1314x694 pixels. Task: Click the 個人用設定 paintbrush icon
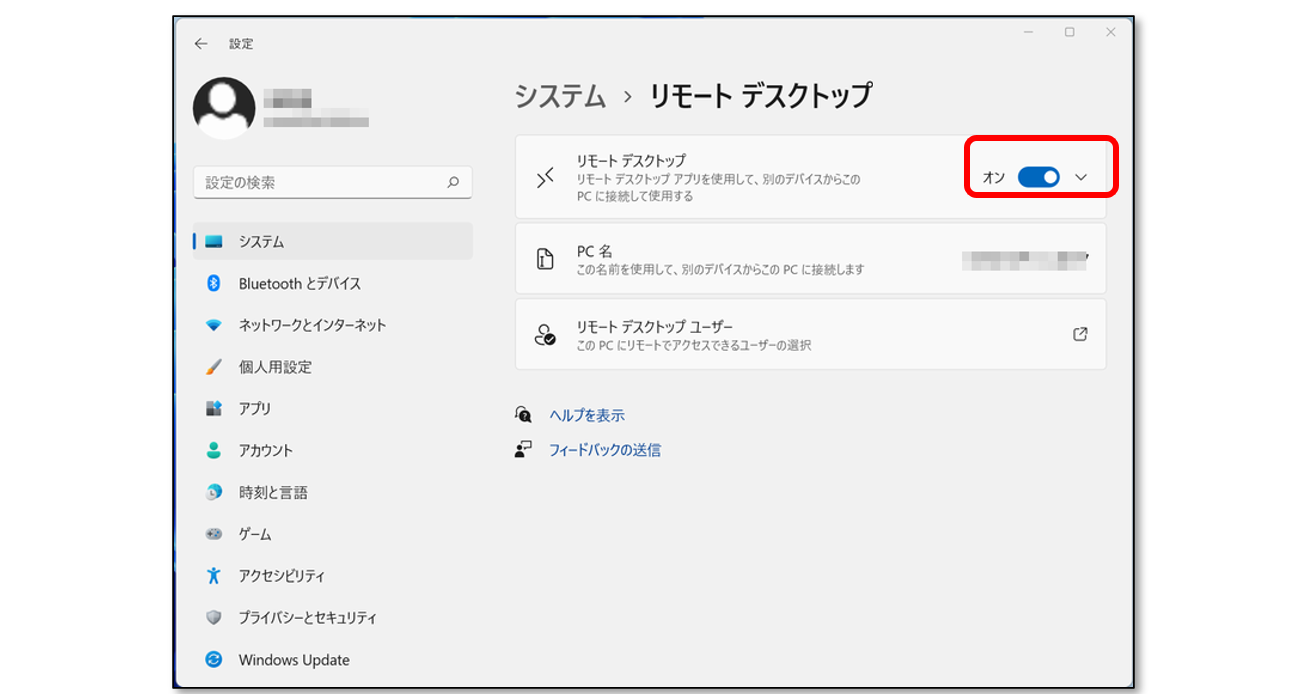[x=213, y=367]
